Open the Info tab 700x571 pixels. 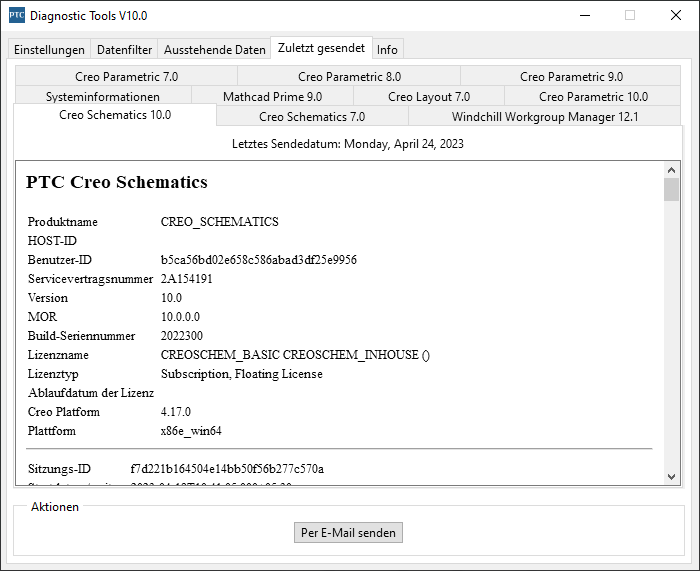(x=387, y=50)
